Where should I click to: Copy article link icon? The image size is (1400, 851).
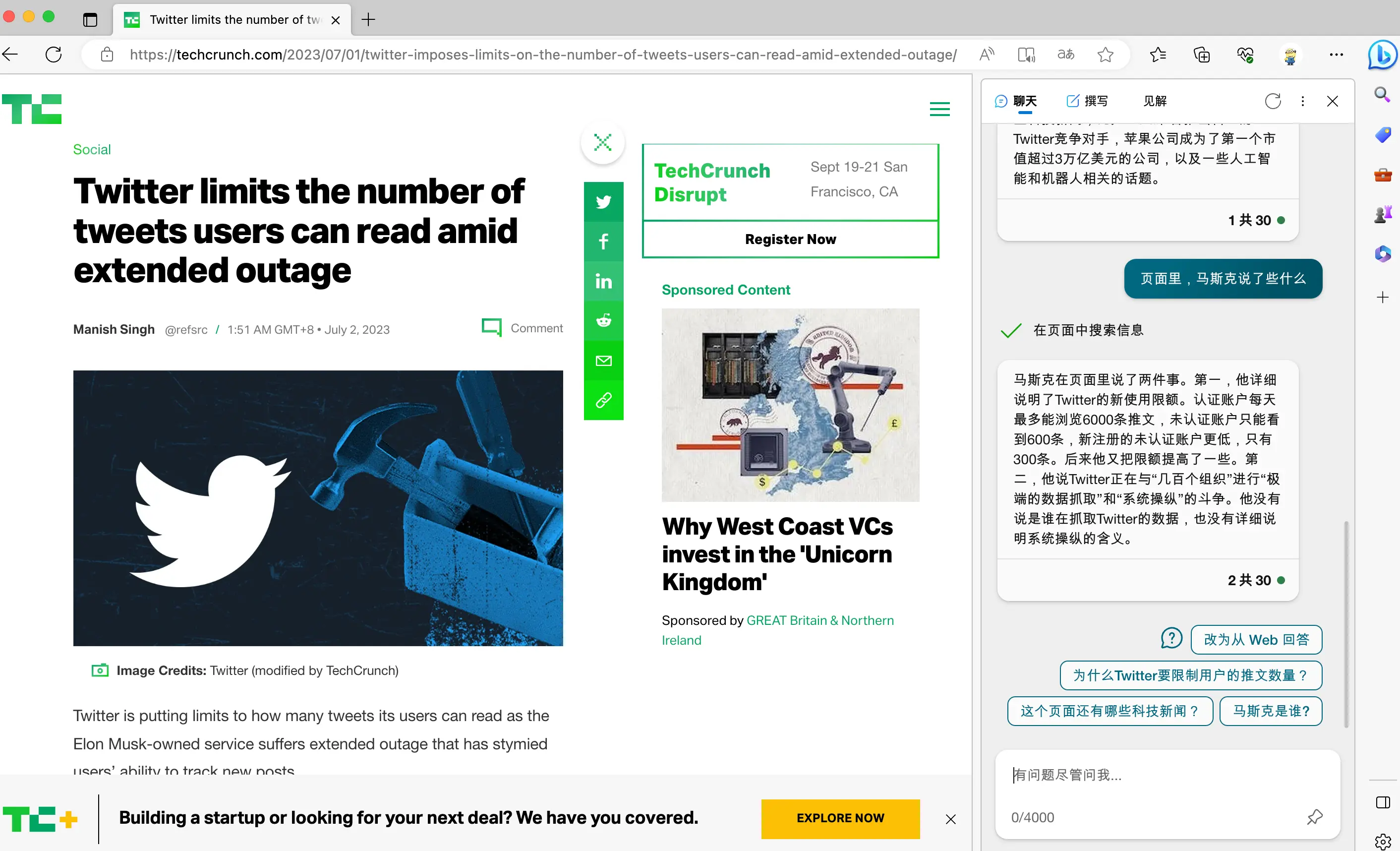pyautogui.click(x=603, y=400)
